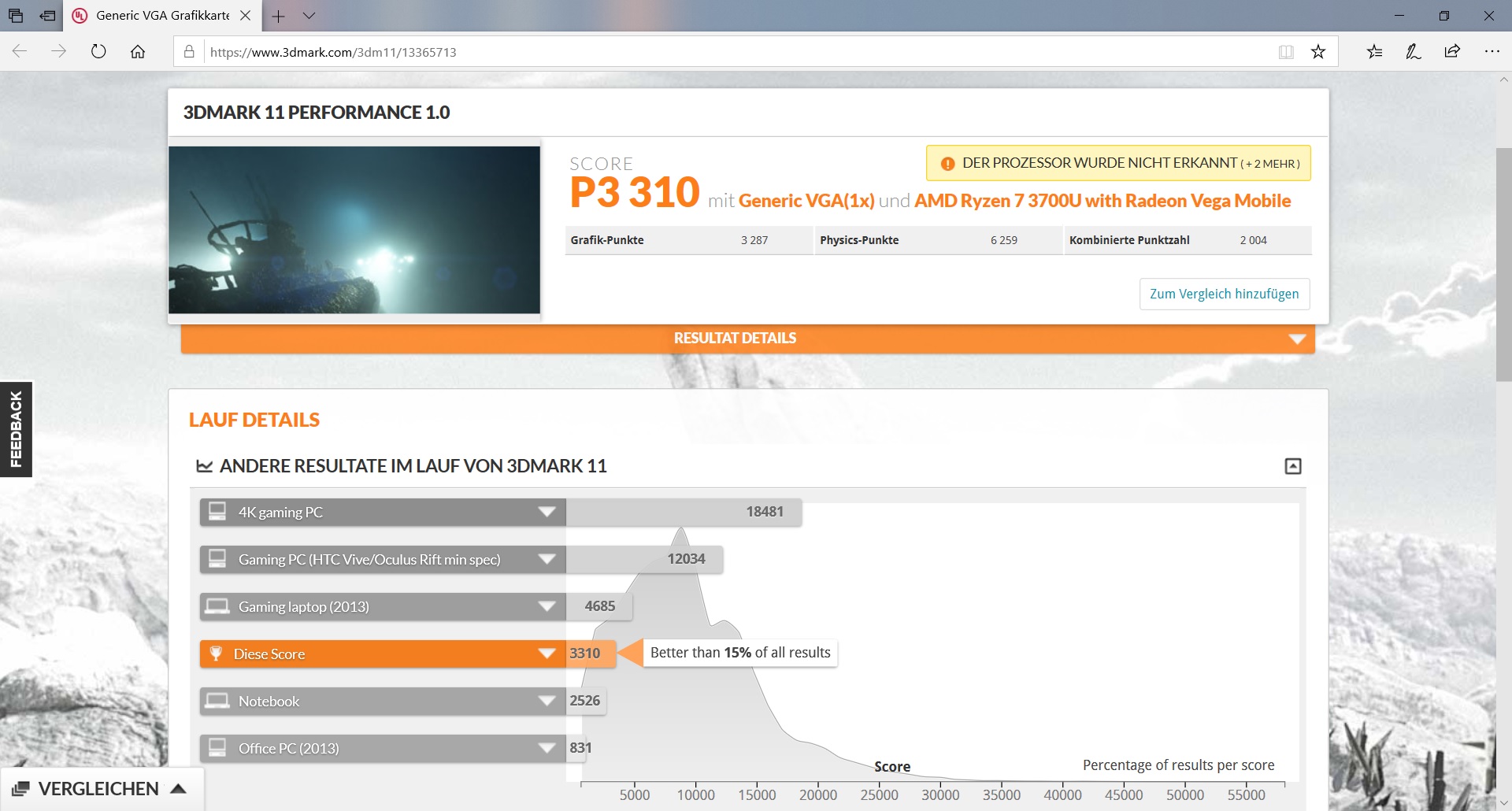Screen dimensions: 1512x811
Task: Select the Generic VGA Grafikkarte tab
Action: click(x=161, y=16)
